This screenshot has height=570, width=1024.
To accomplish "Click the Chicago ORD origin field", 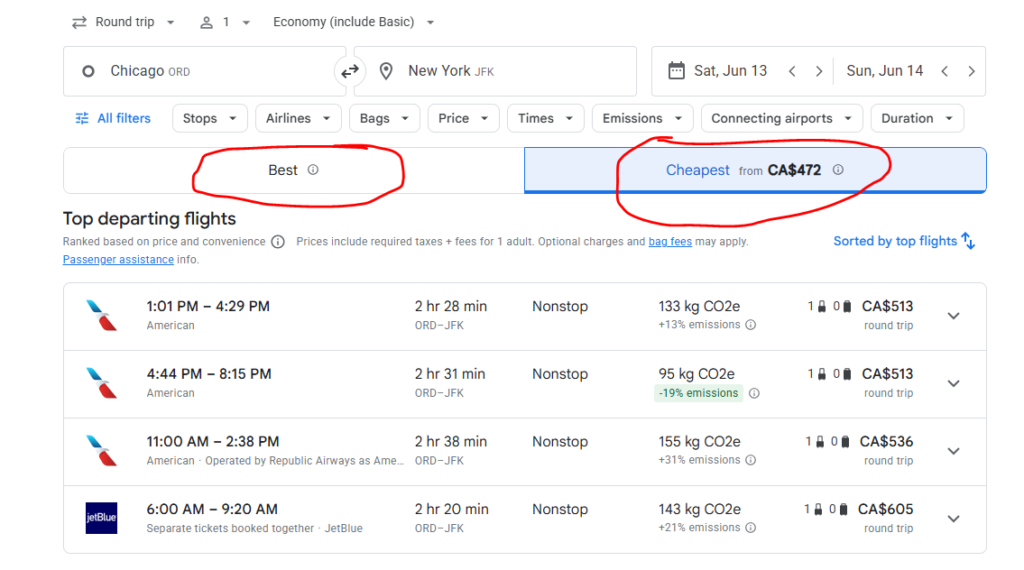I will (x=204, y=71).
